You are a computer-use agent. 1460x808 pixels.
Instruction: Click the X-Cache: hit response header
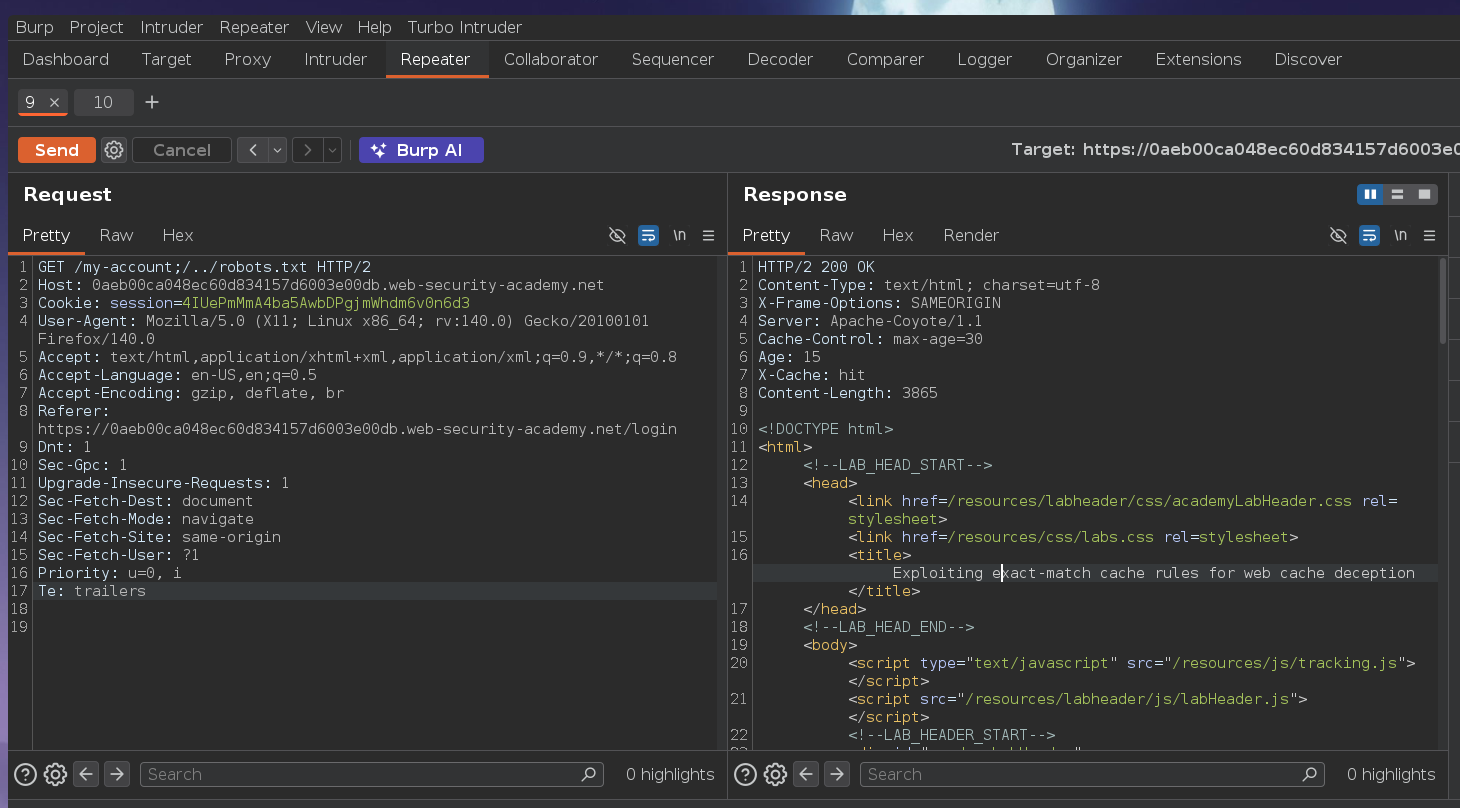pyautogui.click(x=812, y=375)
